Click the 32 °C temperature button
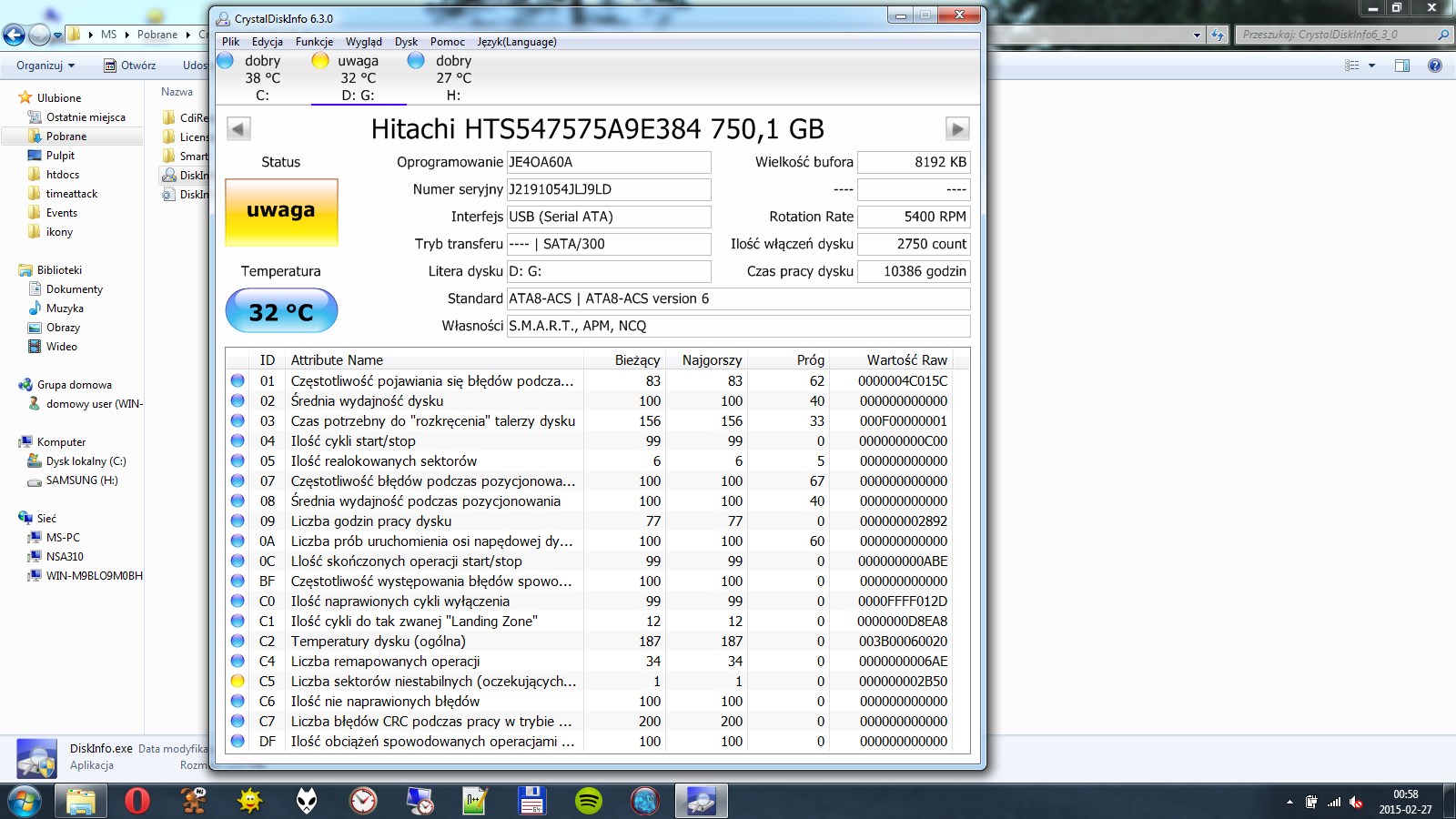This screenshot has width=1456, height=819. point(281,311)
